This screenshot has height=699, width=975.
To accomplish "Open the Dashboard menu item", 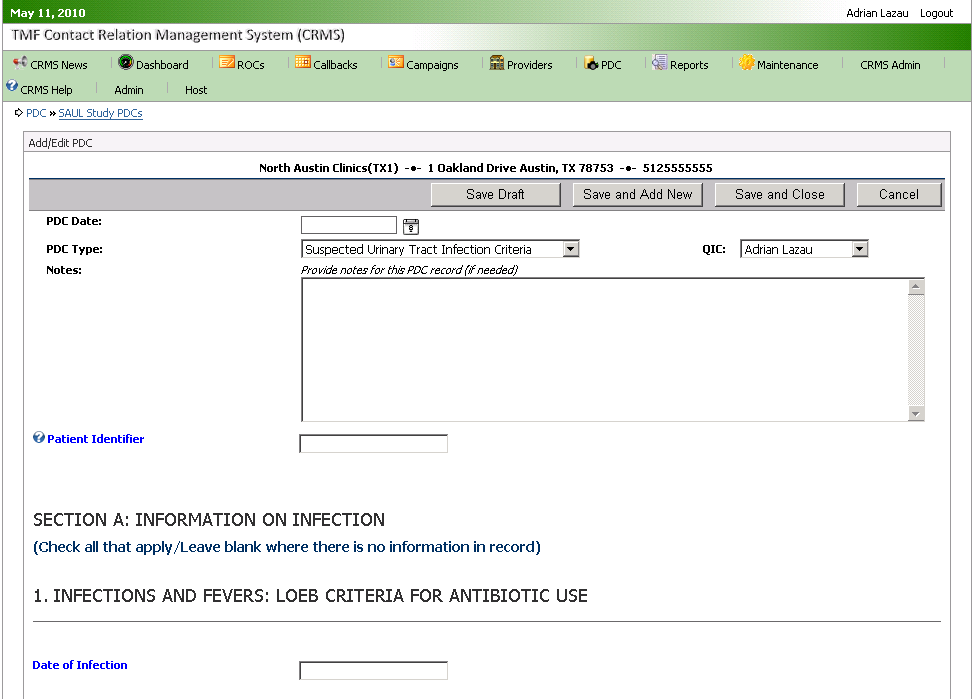I will coord(162,65).
